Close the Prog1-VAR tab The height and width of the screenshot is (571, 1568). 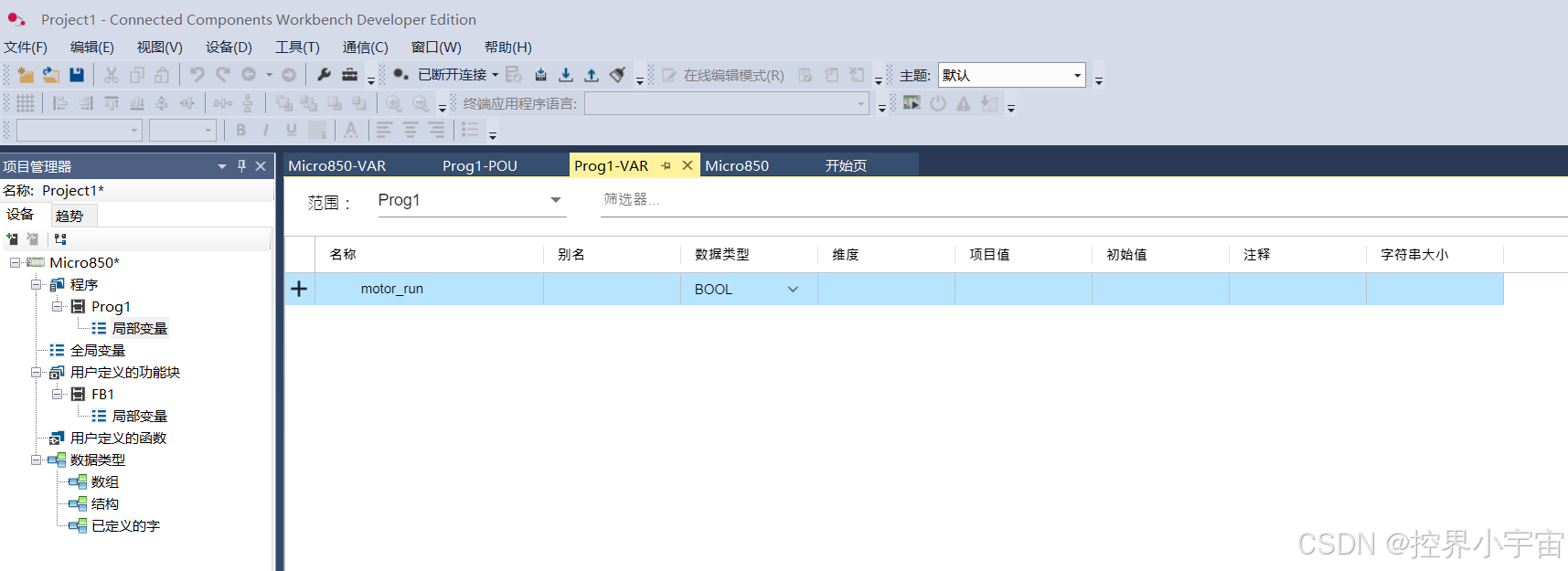(688, 165)
